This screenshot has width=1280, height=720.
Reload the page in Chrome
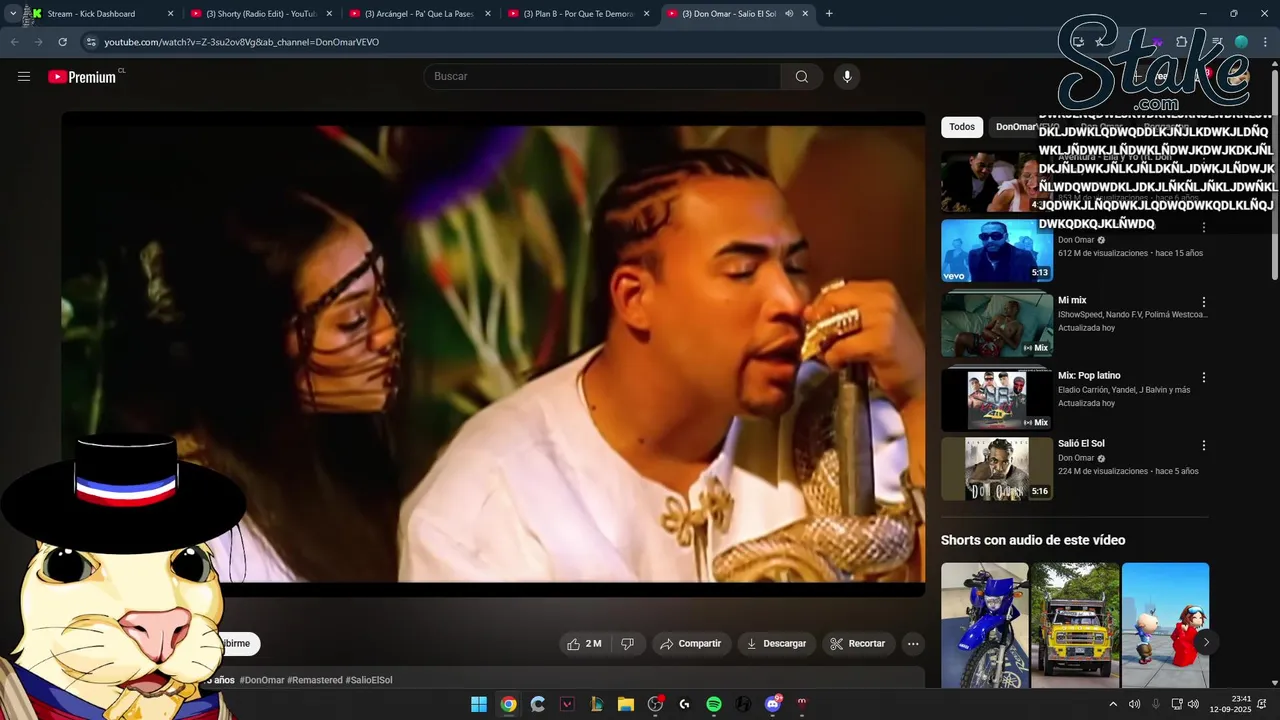pyautogui.click(x=62, y=42)
